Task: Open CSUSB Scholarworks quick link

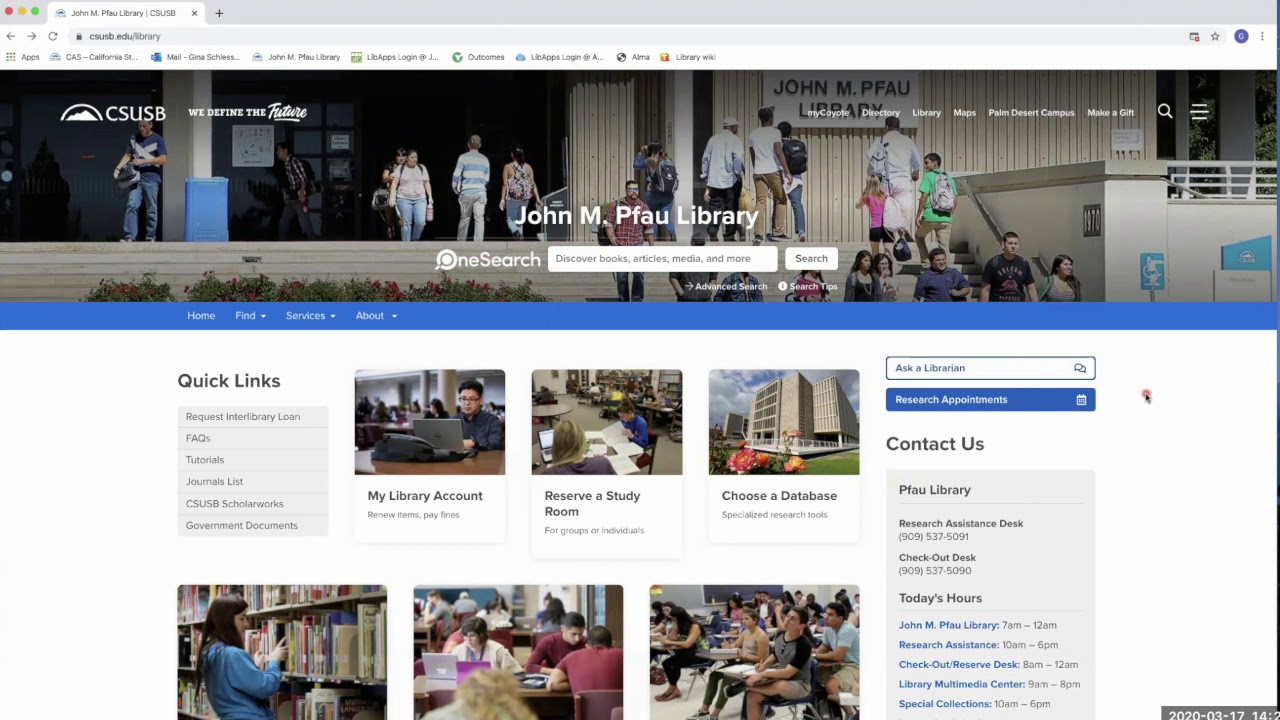Action: [x=252, y=504]
